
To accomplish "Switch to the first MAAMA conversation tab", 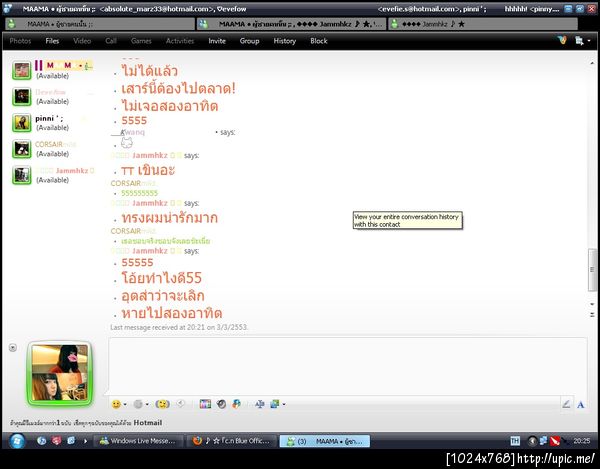I will click(100, 24).
